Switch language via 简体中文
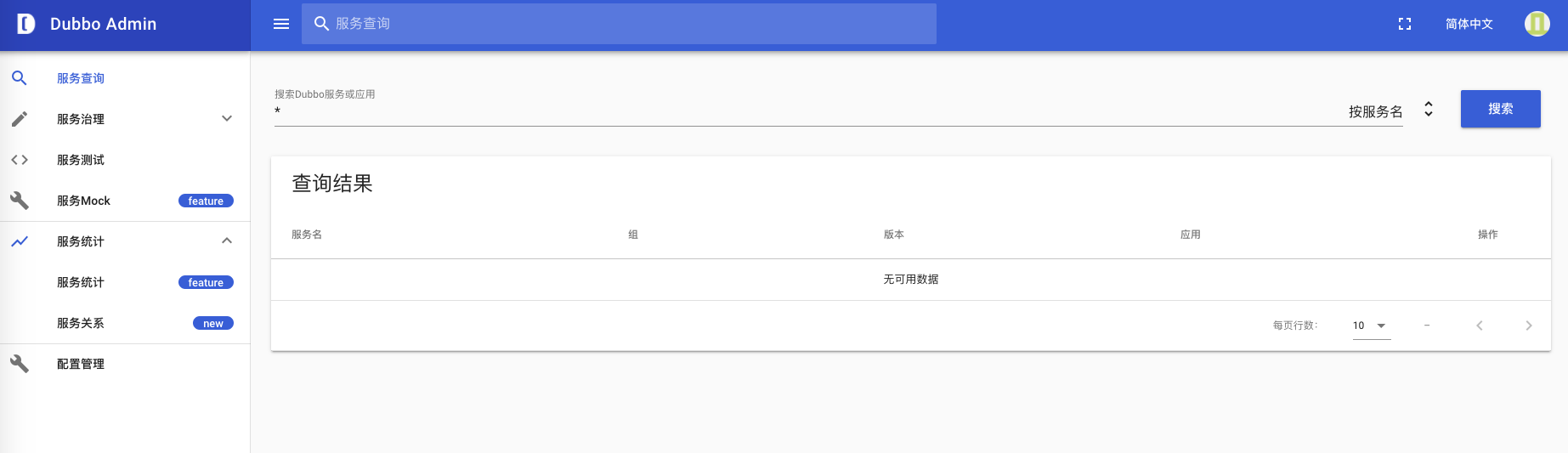This screenshot has height=453, width=1568. (1469, 24)
